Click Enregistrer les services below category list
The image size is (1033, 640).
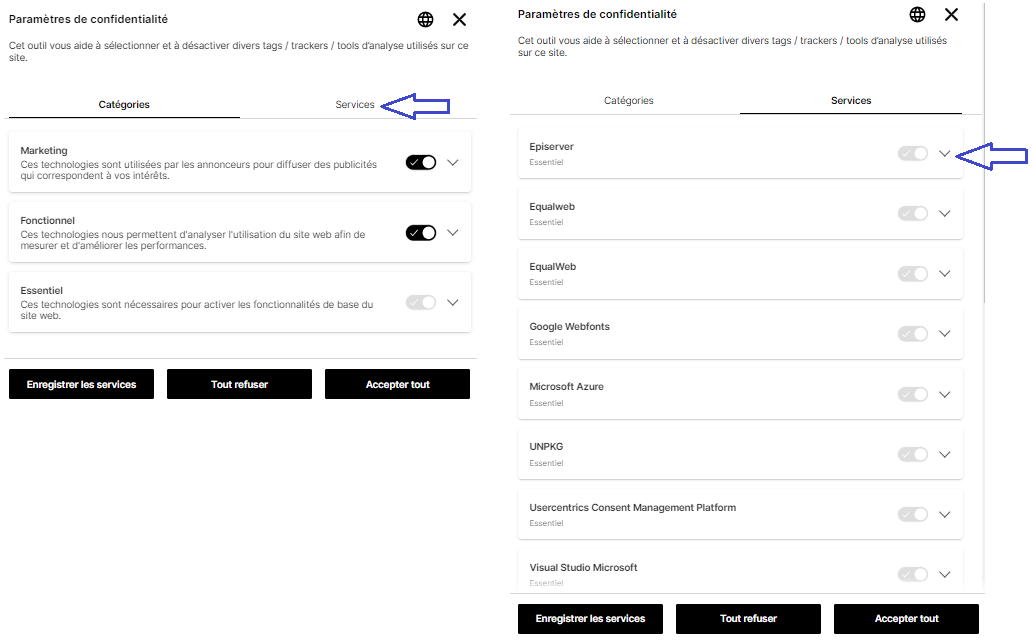point(81,384)
